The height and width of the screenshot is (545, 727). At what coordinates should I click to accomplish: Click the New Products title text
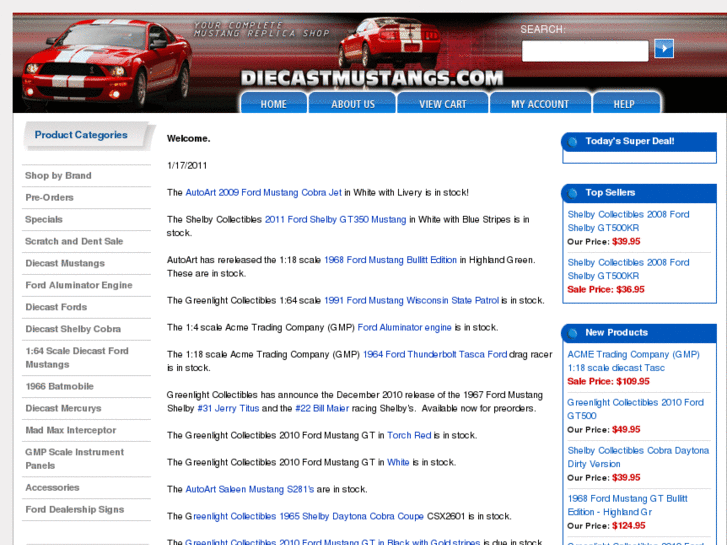(616, 333)
